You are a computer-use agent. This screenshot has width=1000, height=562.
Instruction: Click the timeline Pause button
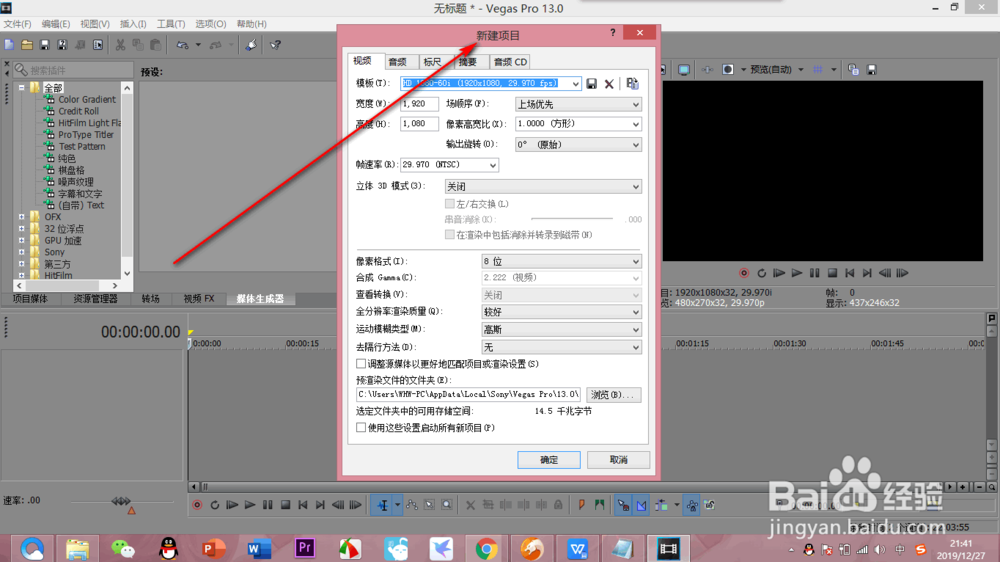coord(268,505)
